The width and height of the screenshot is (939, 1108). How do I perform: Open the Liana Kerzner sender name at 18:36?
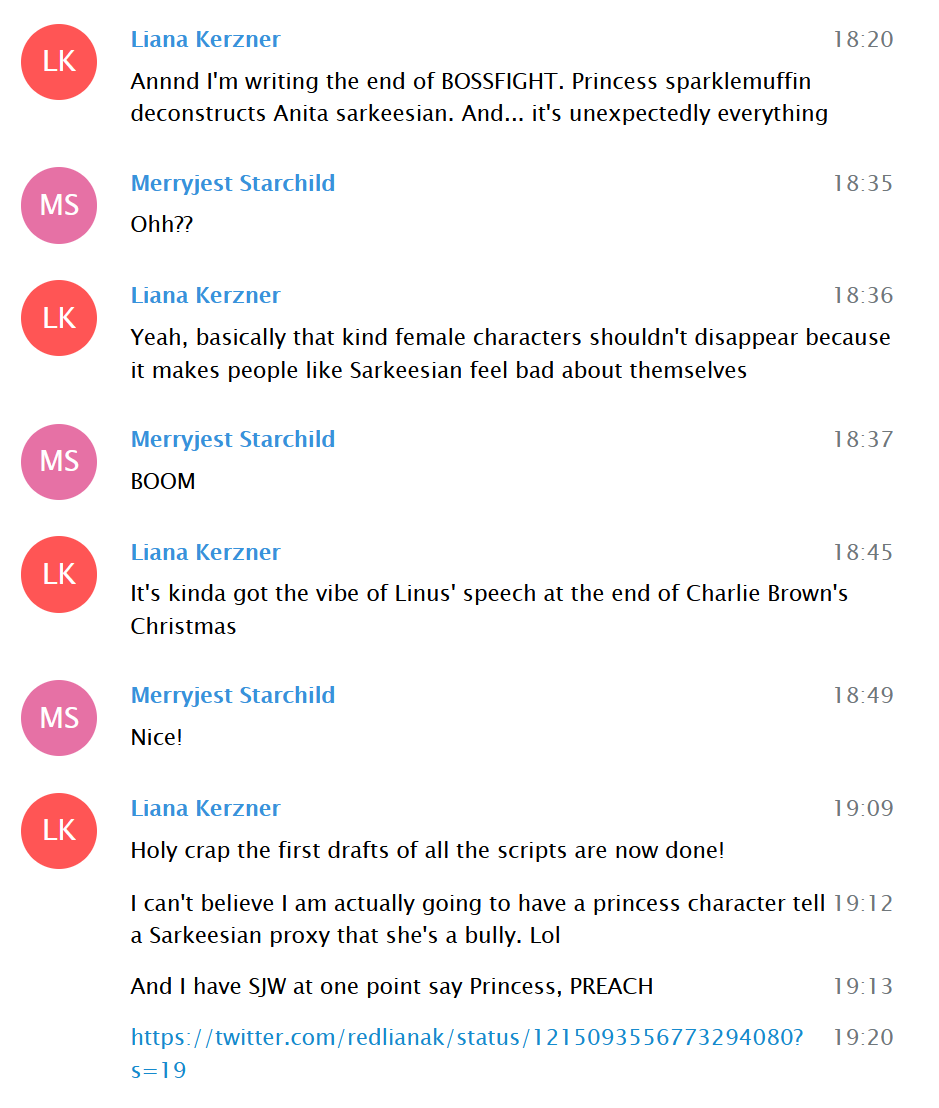[x=205, y=295]
